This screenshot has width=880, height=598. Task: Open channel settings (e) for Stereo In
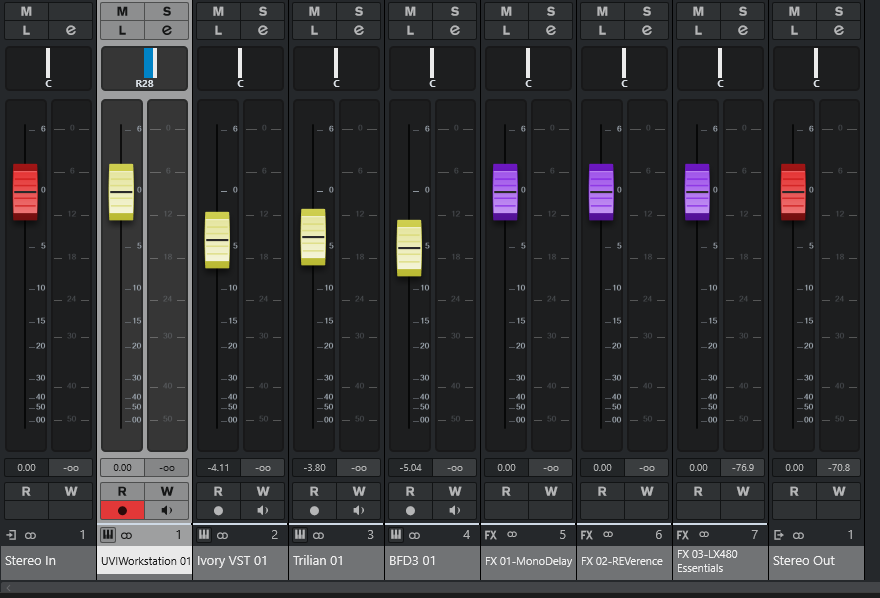(x=71, y=30)
